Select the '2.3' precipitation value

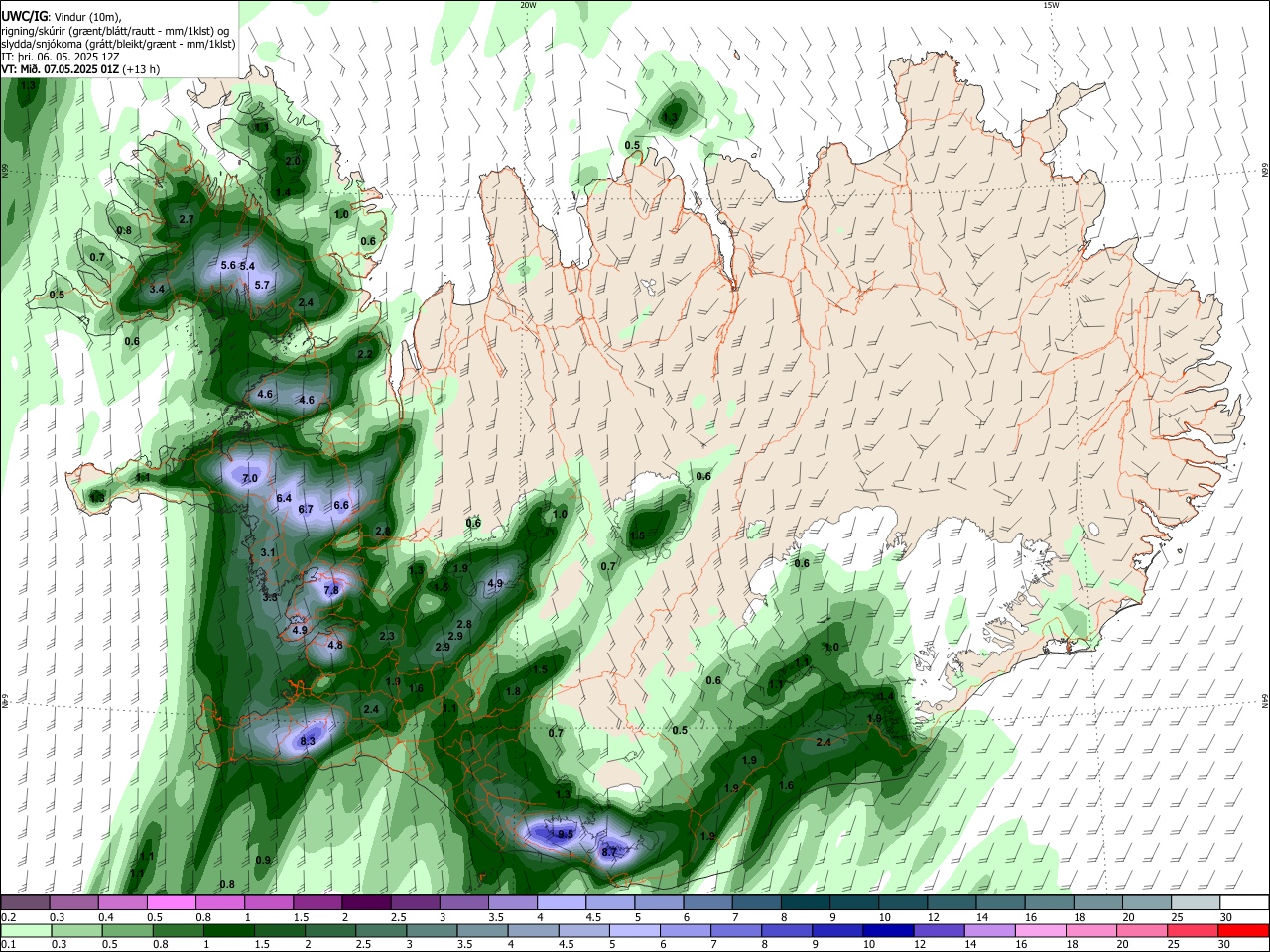point(387,636)
